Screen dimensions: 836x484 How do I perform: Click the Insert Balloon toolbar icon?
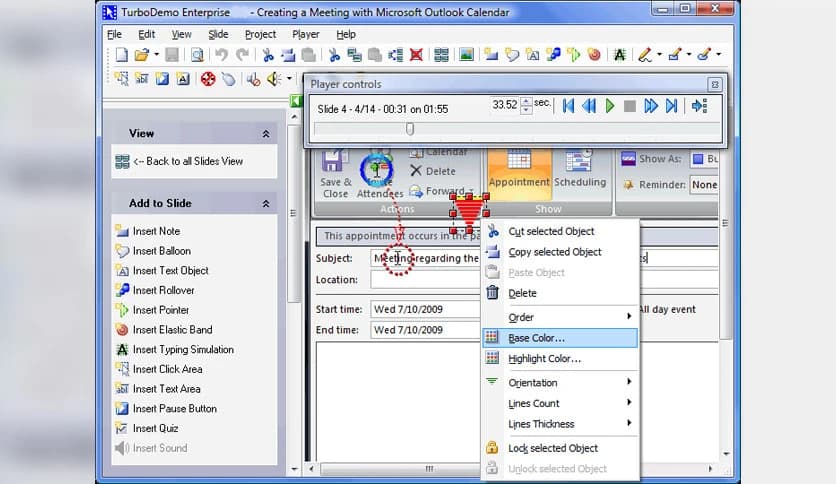[x=512, y=54]
